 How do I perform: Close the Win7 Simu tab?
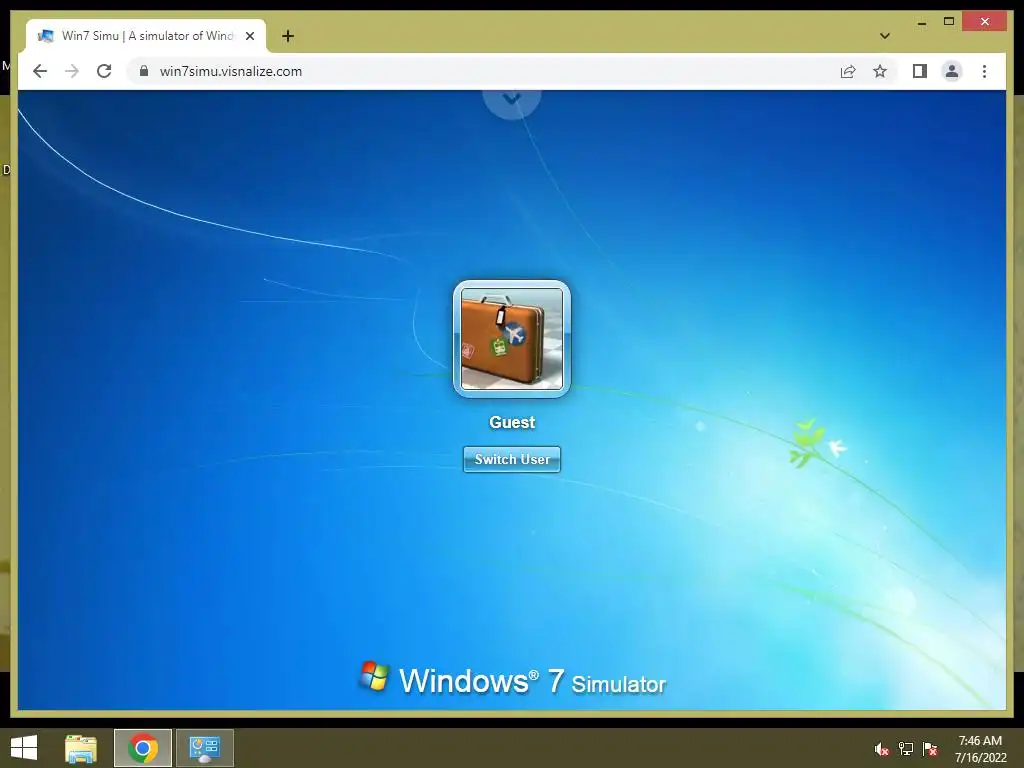pos(249,36)
